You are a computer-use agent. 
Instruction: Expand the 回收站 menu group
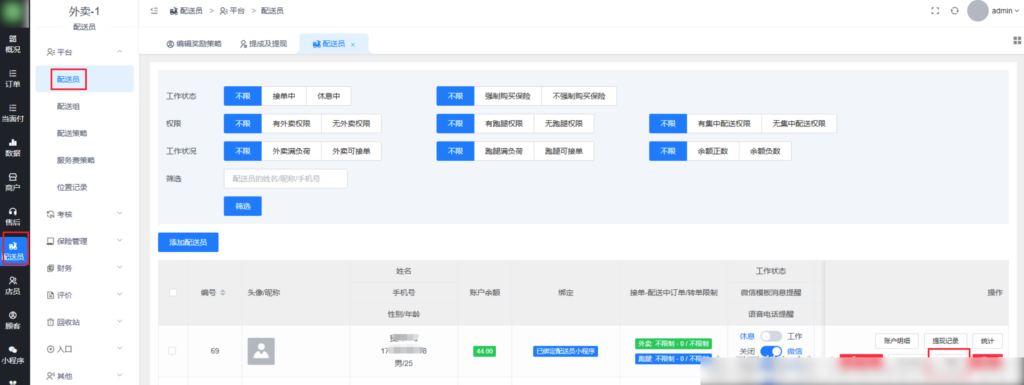(84, 322)
